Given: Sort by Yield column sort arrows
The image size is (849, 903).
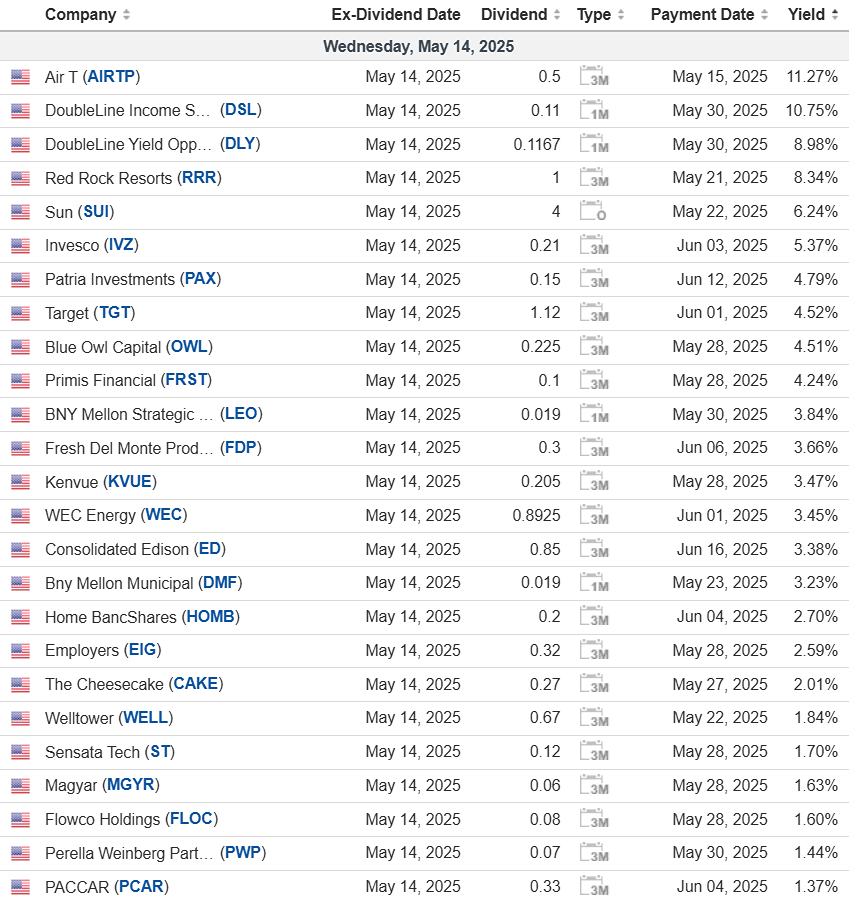Looking at the screenshot, I should [x=835, y=14].
